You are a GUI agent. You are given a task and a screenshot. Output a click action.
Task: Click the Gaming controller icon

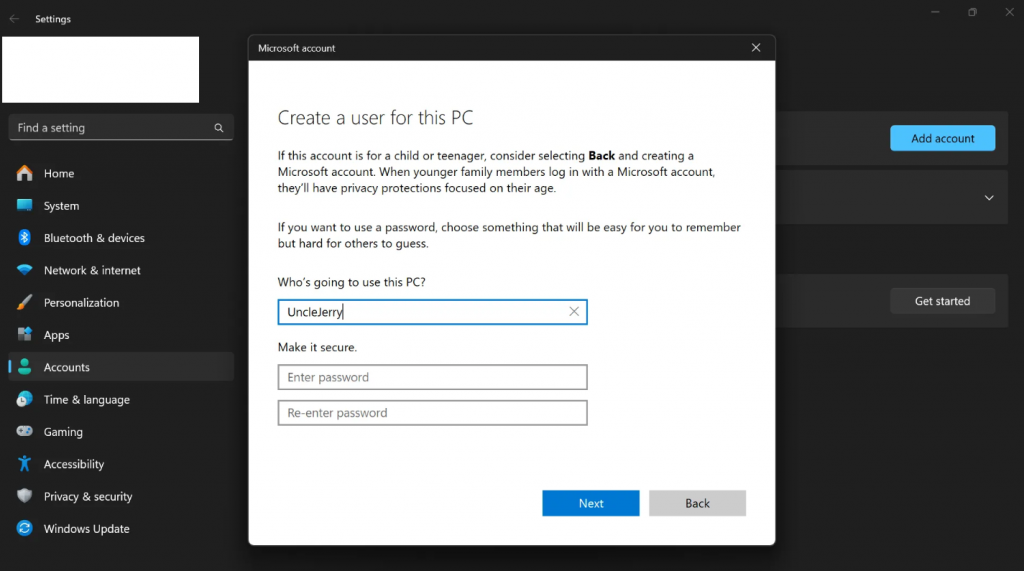(x=25, y=431)
